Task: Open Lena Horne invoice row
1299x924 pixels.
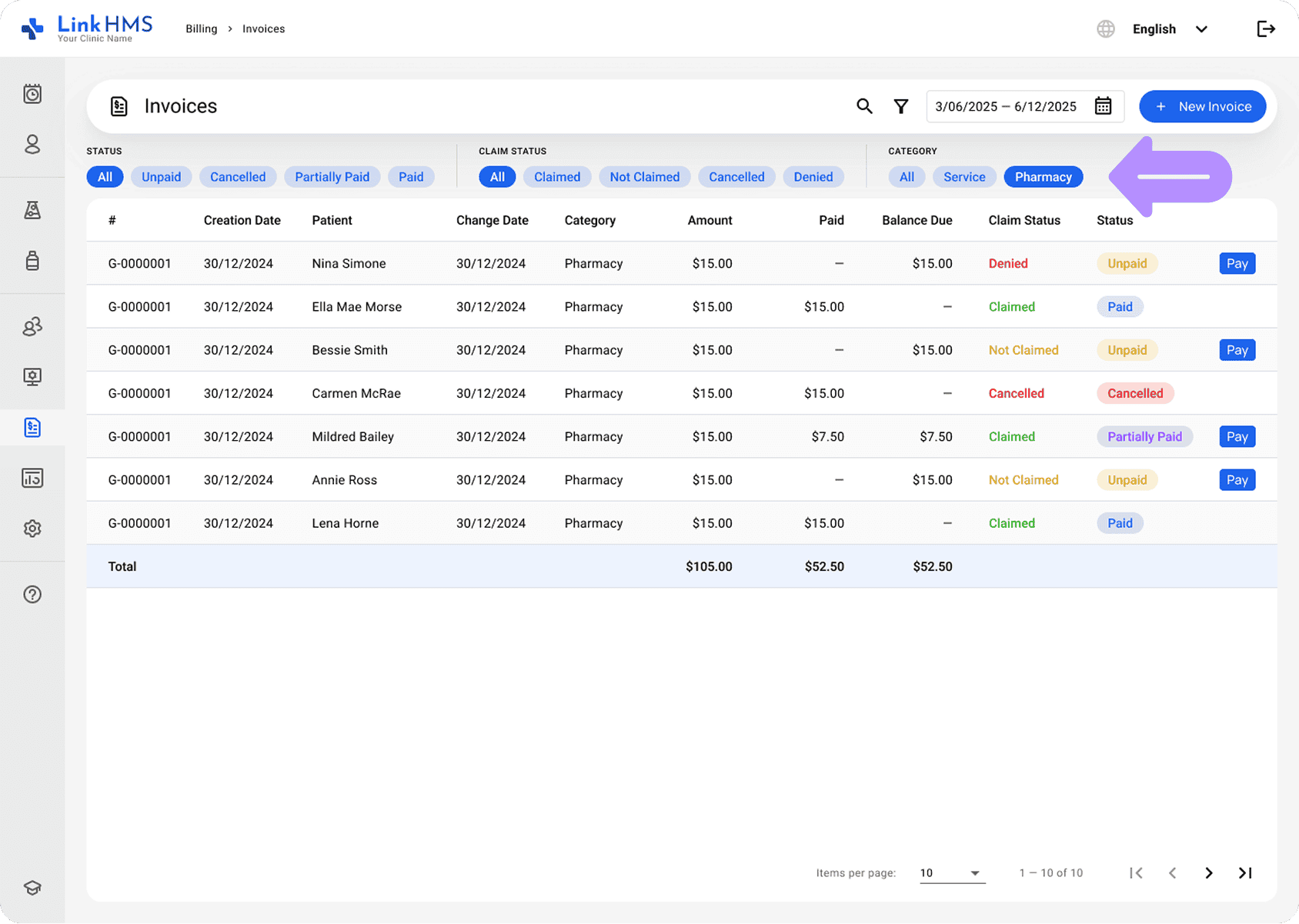Action: point(682,523)
